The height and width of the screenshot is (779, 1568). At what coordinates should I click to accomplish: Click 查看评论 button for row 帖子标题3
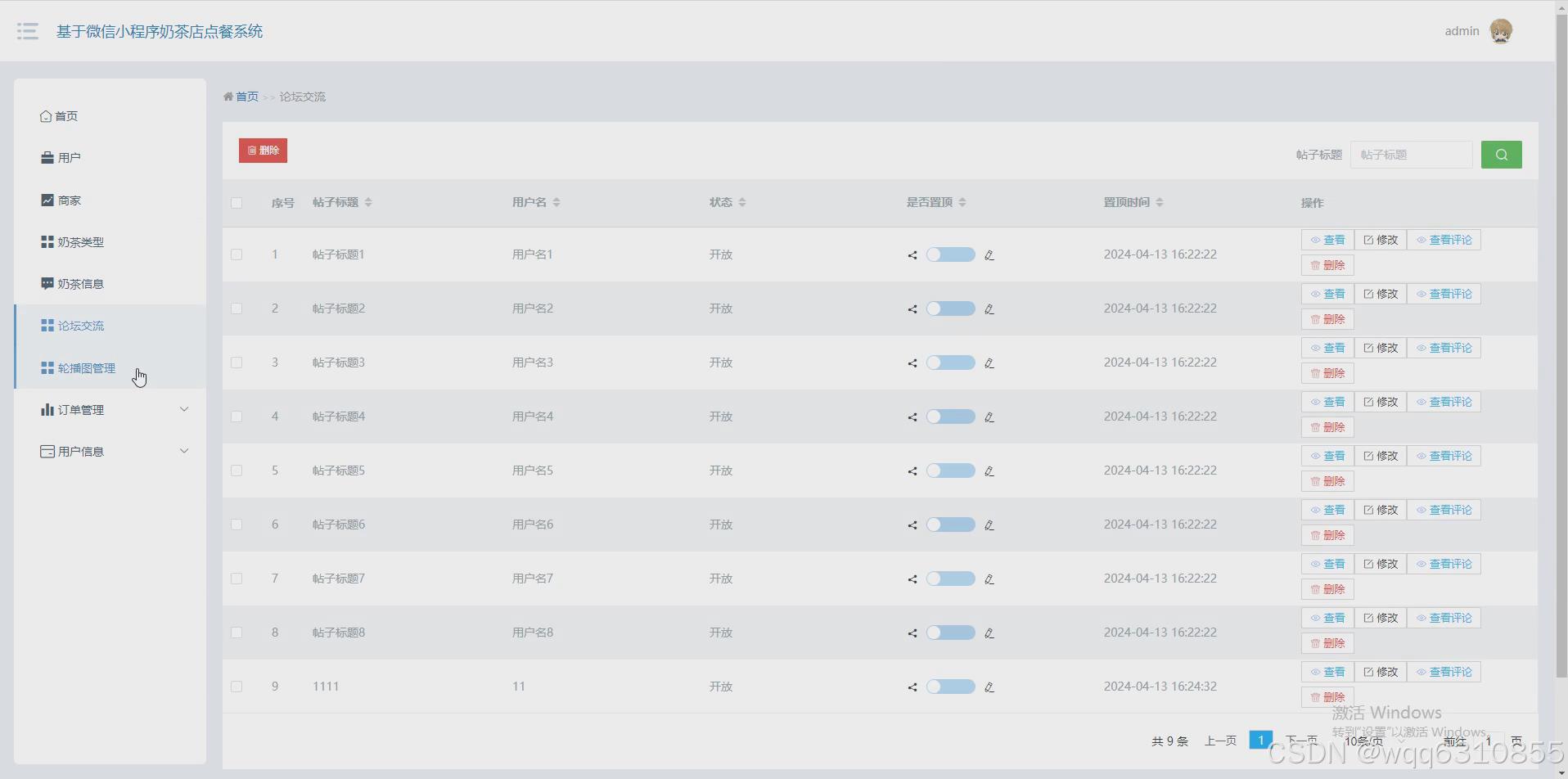[x=1444, y=348]
